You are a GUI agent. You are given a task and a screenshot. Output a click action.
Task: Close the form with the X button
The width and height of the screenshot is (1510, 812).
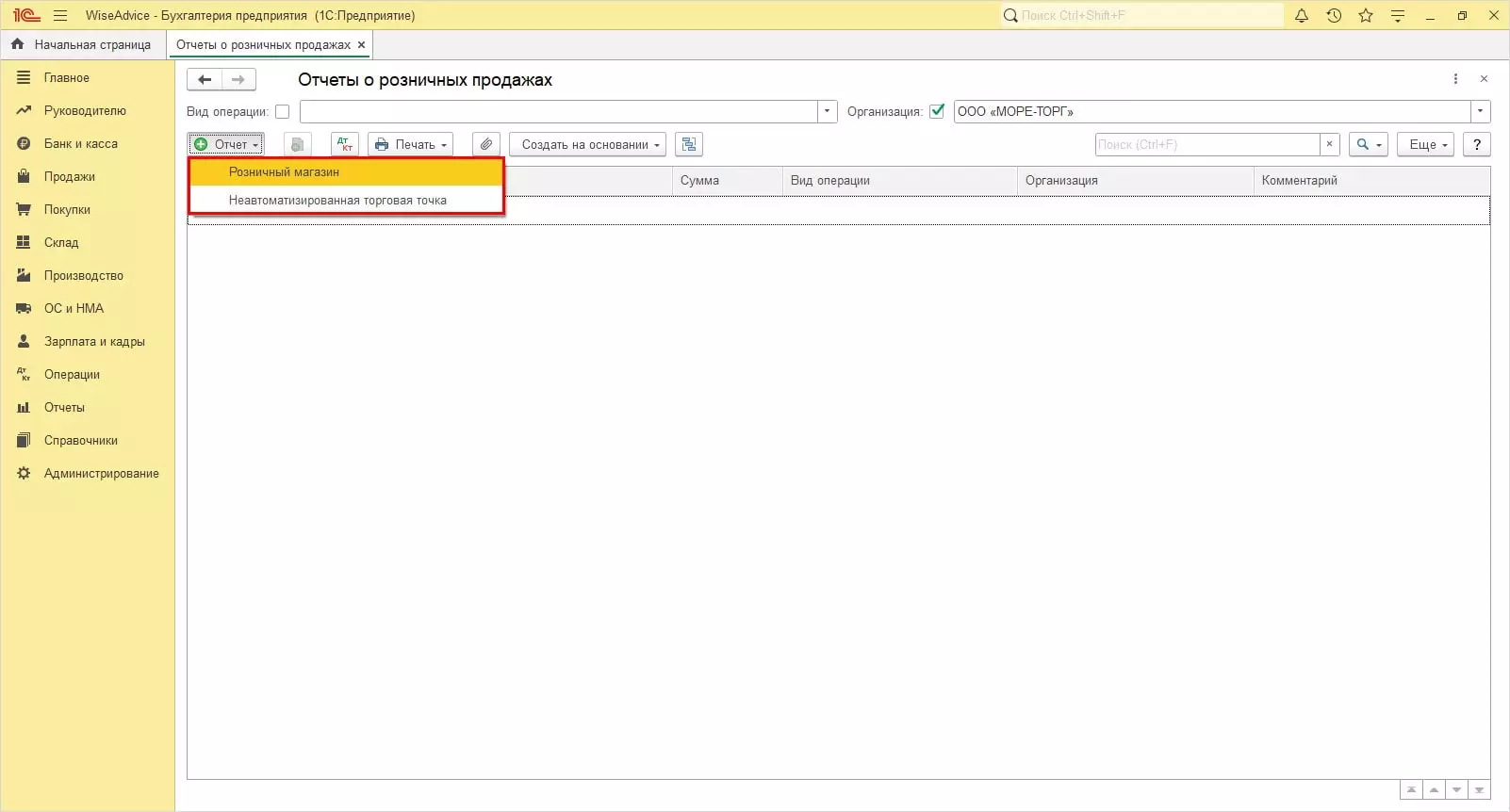(x=1484, y=79)
